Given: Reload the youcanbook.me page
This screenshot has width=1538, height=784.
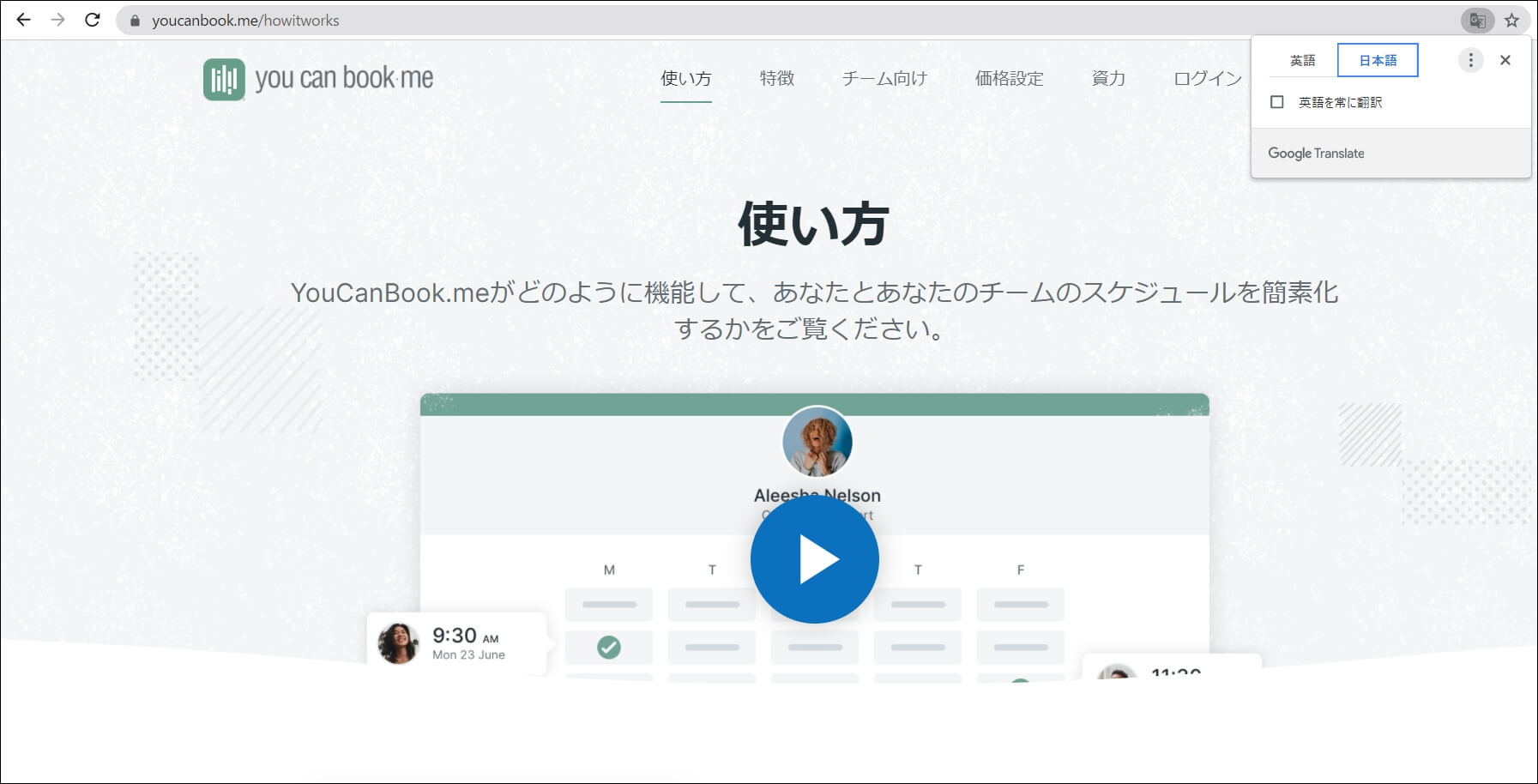Looking at the screenshot, I should [90, 20].
